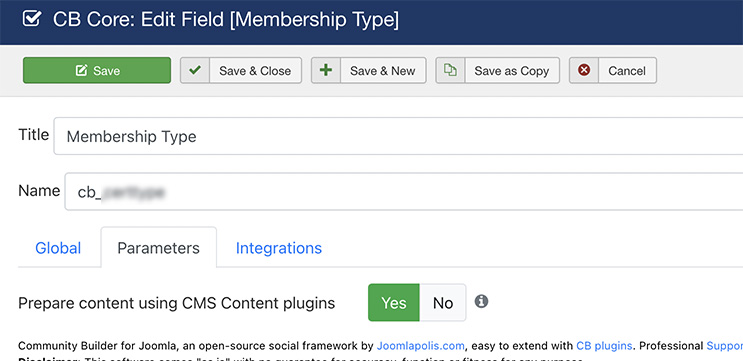
Task: Click the Save & New button label
Action: [x=383, y=71]
